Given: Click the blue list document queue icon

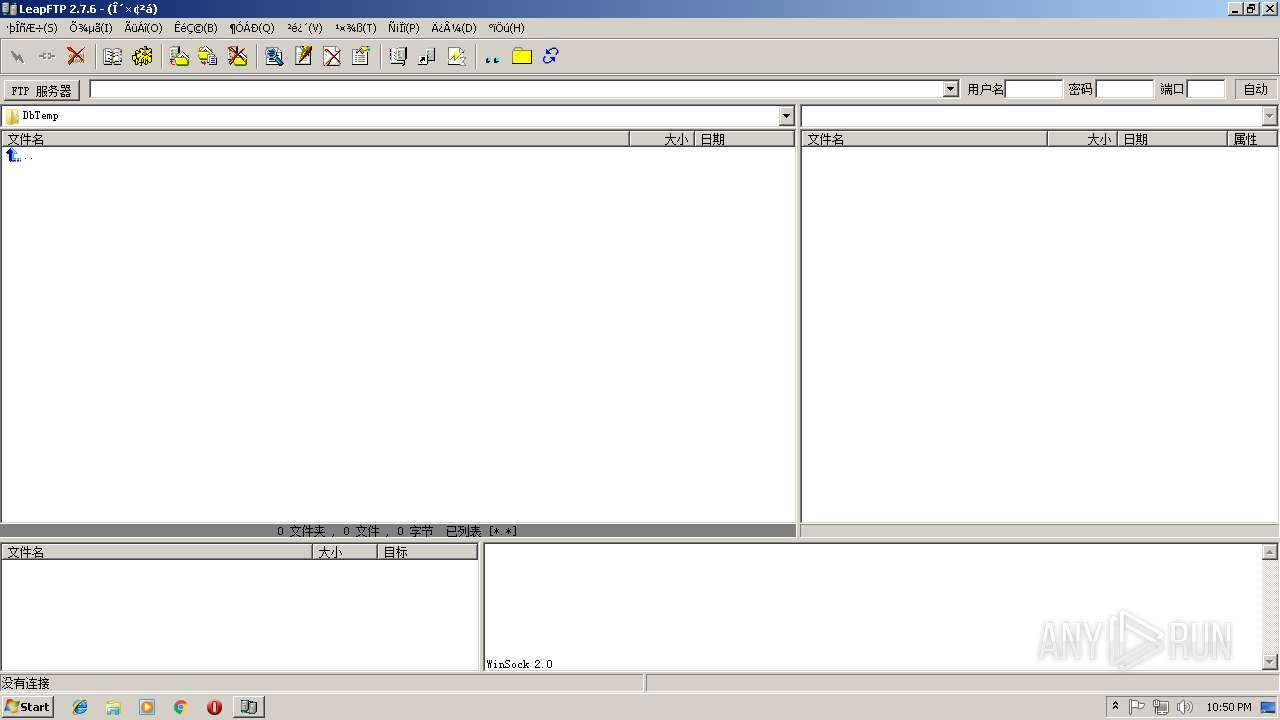Looking at the screenshot, I should (x=398, y=57).
